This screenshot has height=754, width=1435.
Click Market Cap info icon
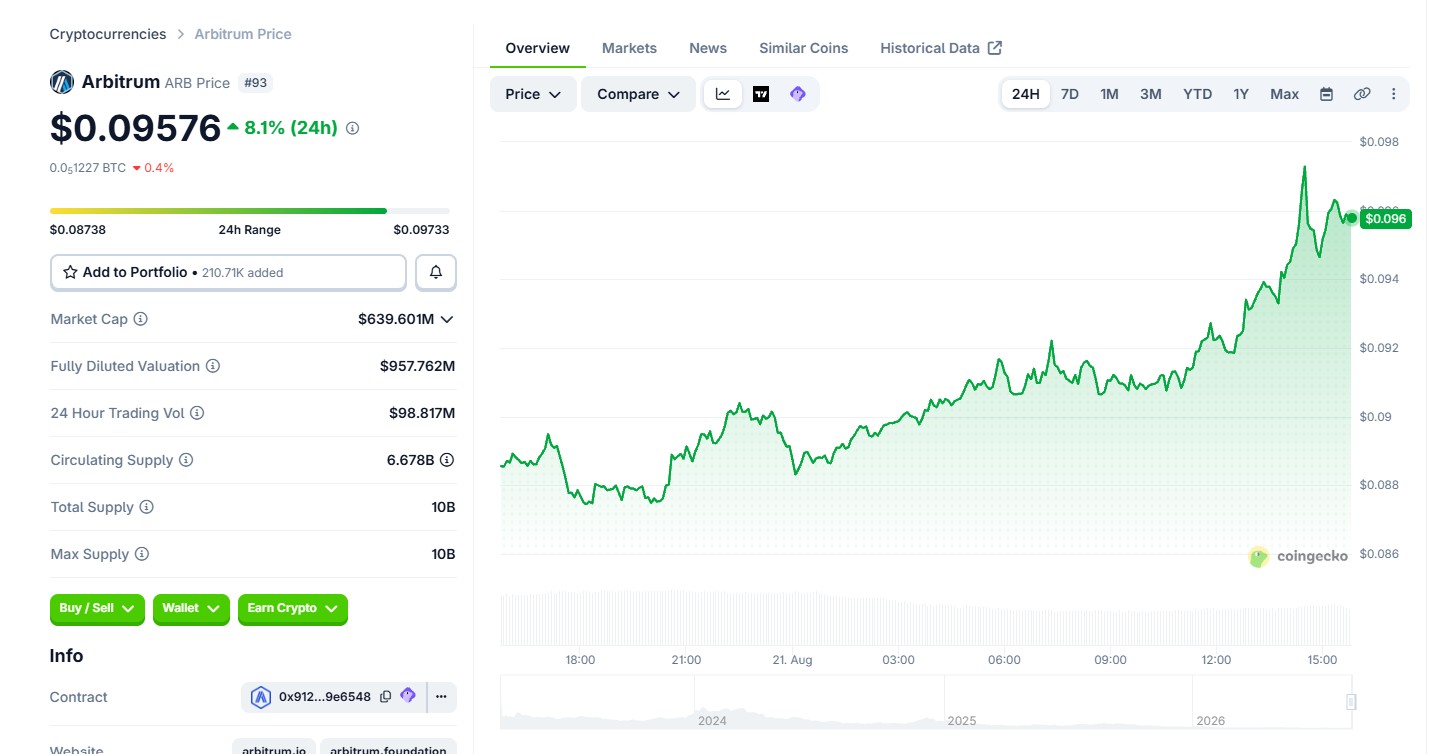(141, 319)
